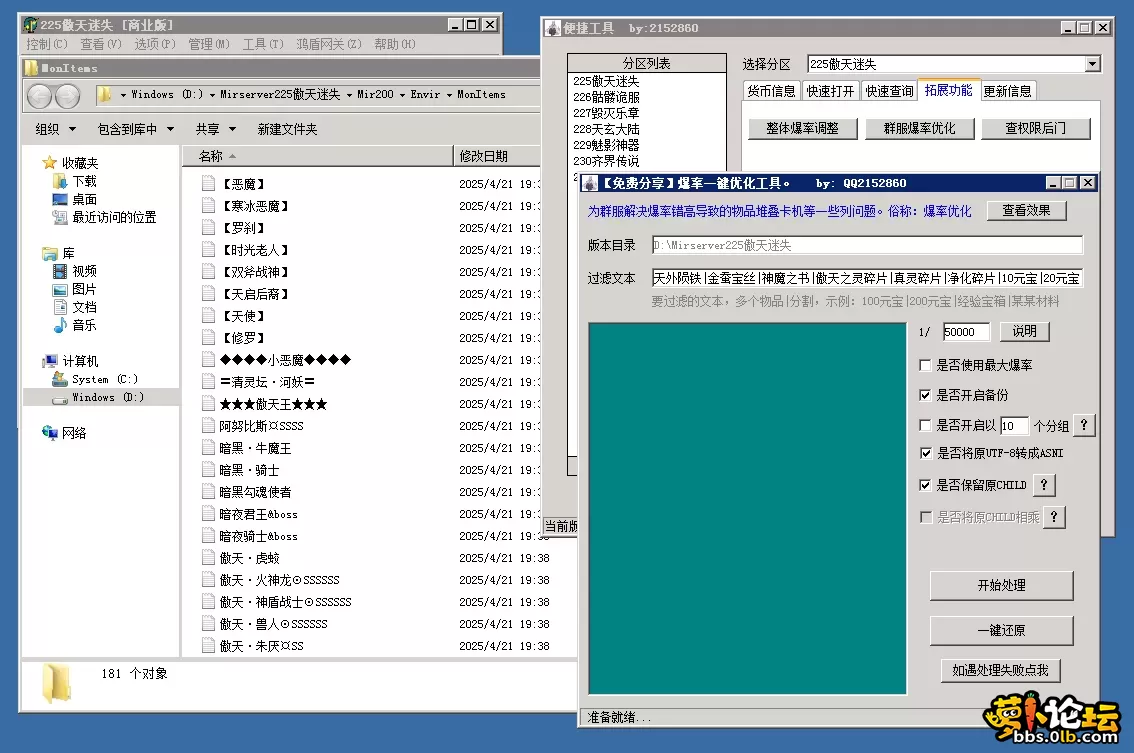
Task: Open dropdown arrow after Mirserver225傲天迷失 in path
Action: click(x=349, y=95)
